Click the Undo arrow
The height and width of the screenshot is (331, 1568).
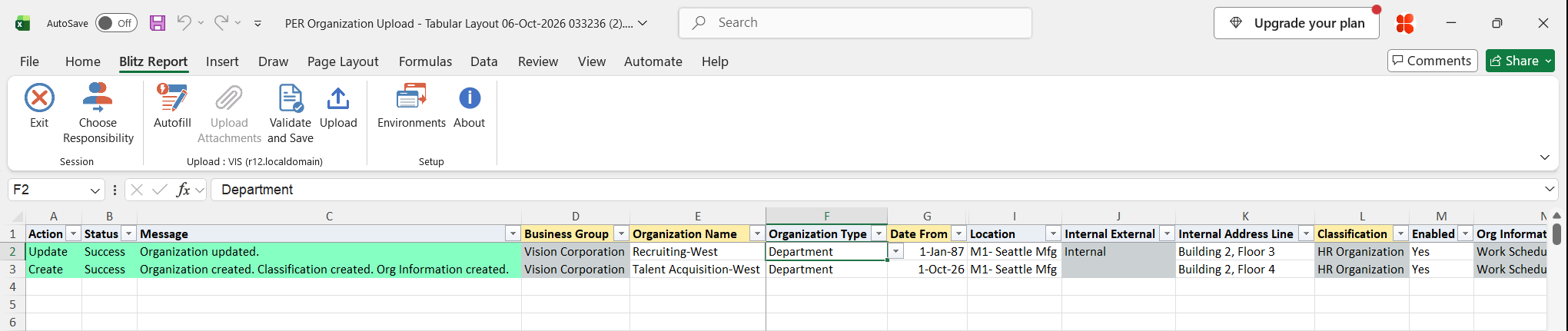point(184,23)
